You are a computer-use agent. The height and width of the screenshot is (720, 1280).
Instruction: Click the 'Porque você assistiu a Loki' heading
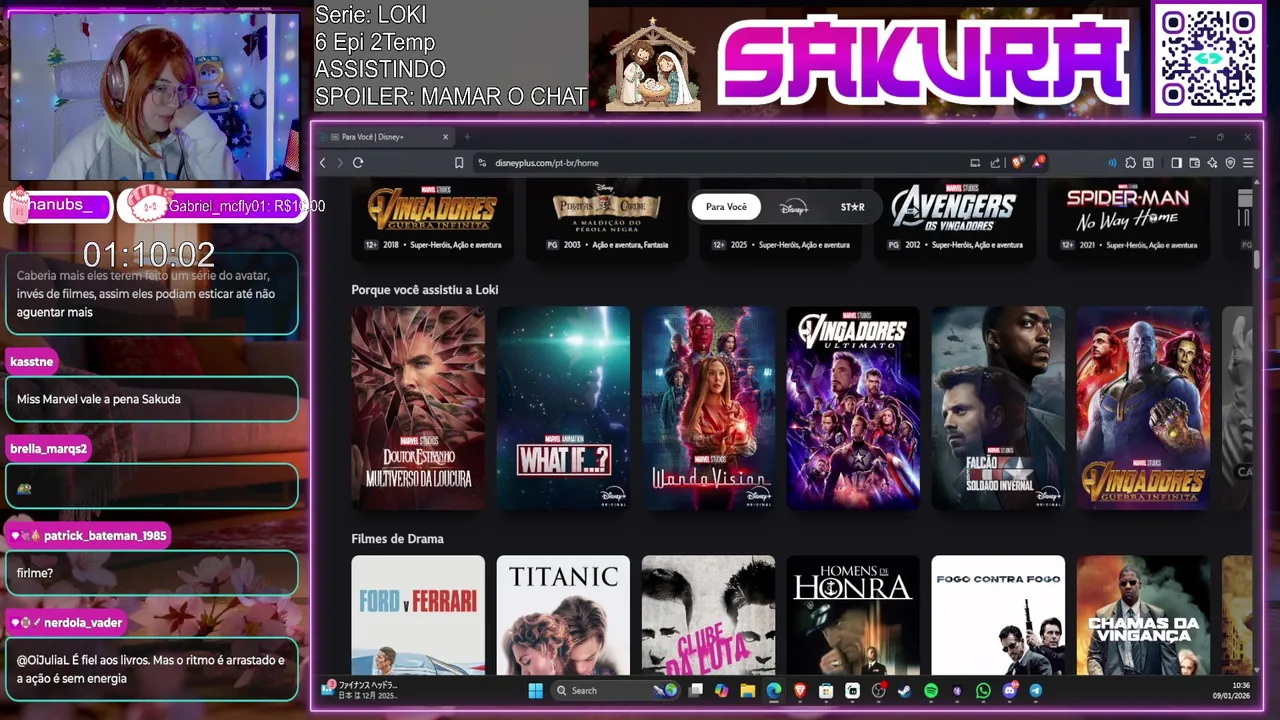(x=424, y=290)
